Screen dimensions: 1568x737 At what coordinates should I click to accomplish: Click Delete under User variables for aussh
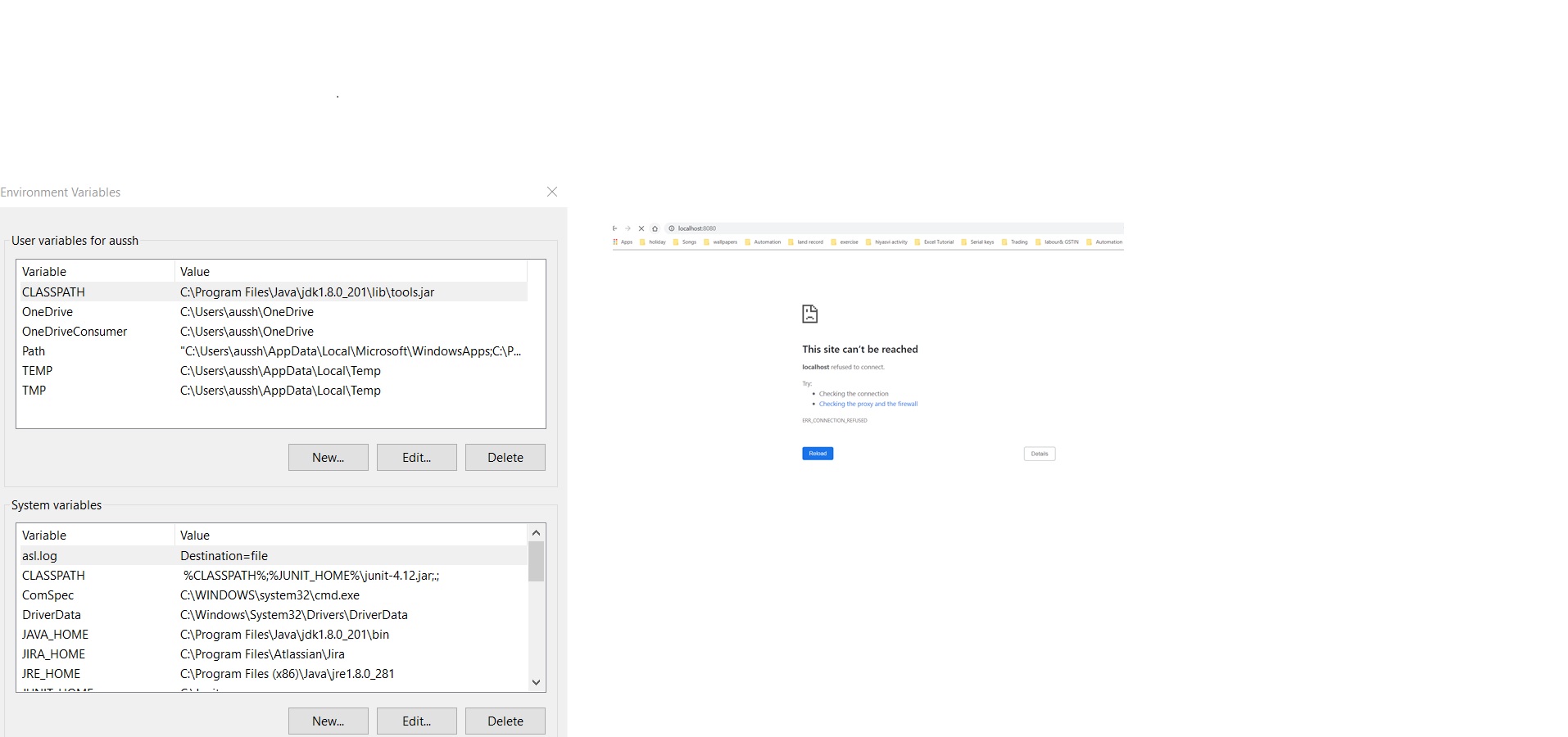(x=505, y=458)
